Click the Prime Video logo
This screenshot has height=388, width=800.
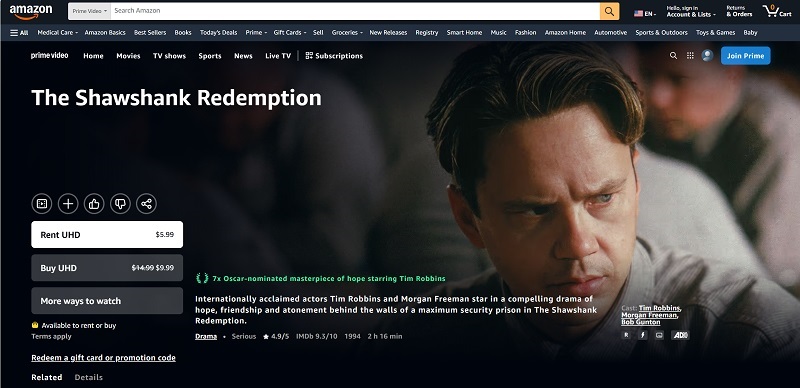tap(49, 56)
